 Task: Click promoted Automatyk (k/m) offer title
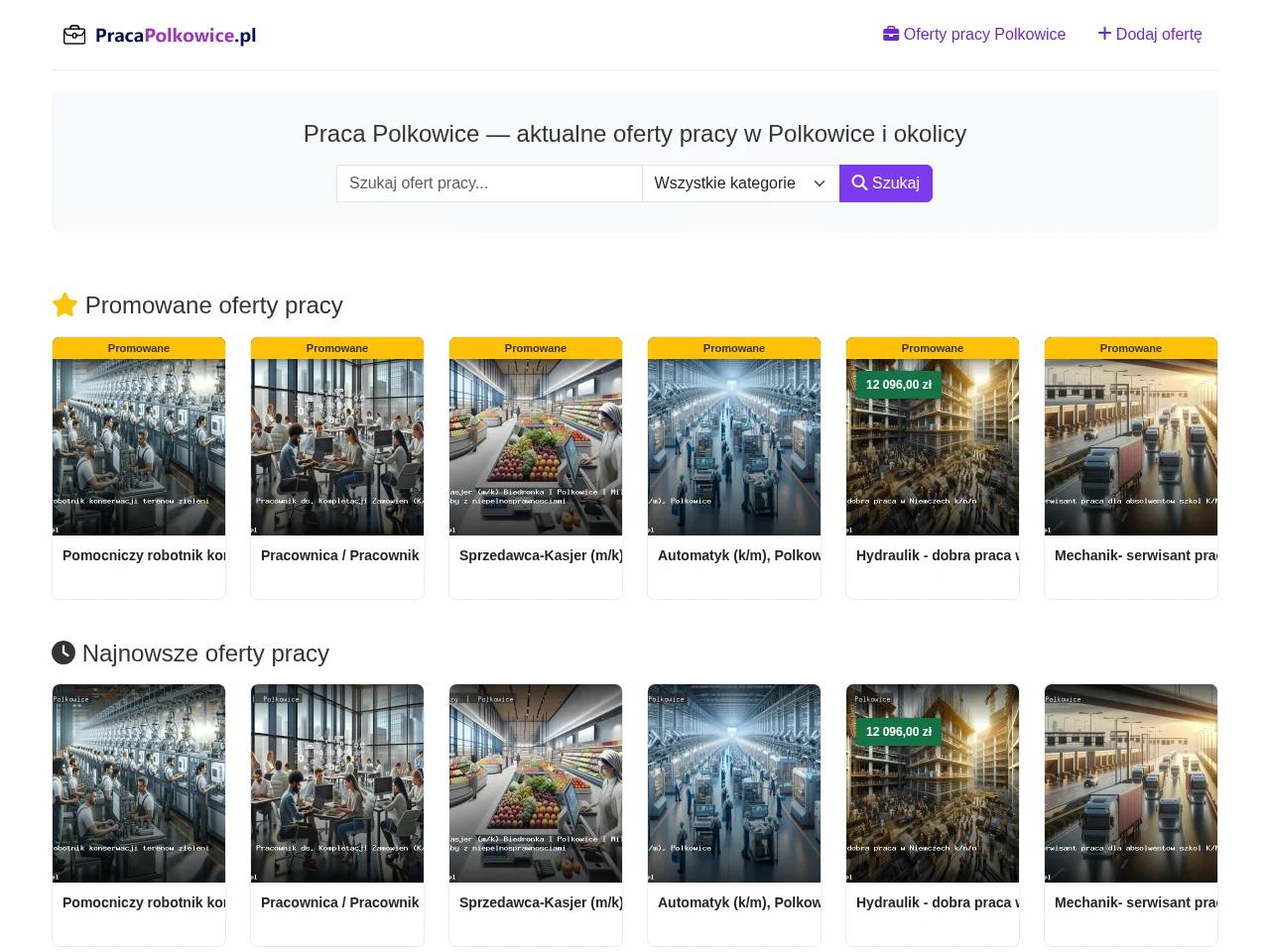click(739, 555)
